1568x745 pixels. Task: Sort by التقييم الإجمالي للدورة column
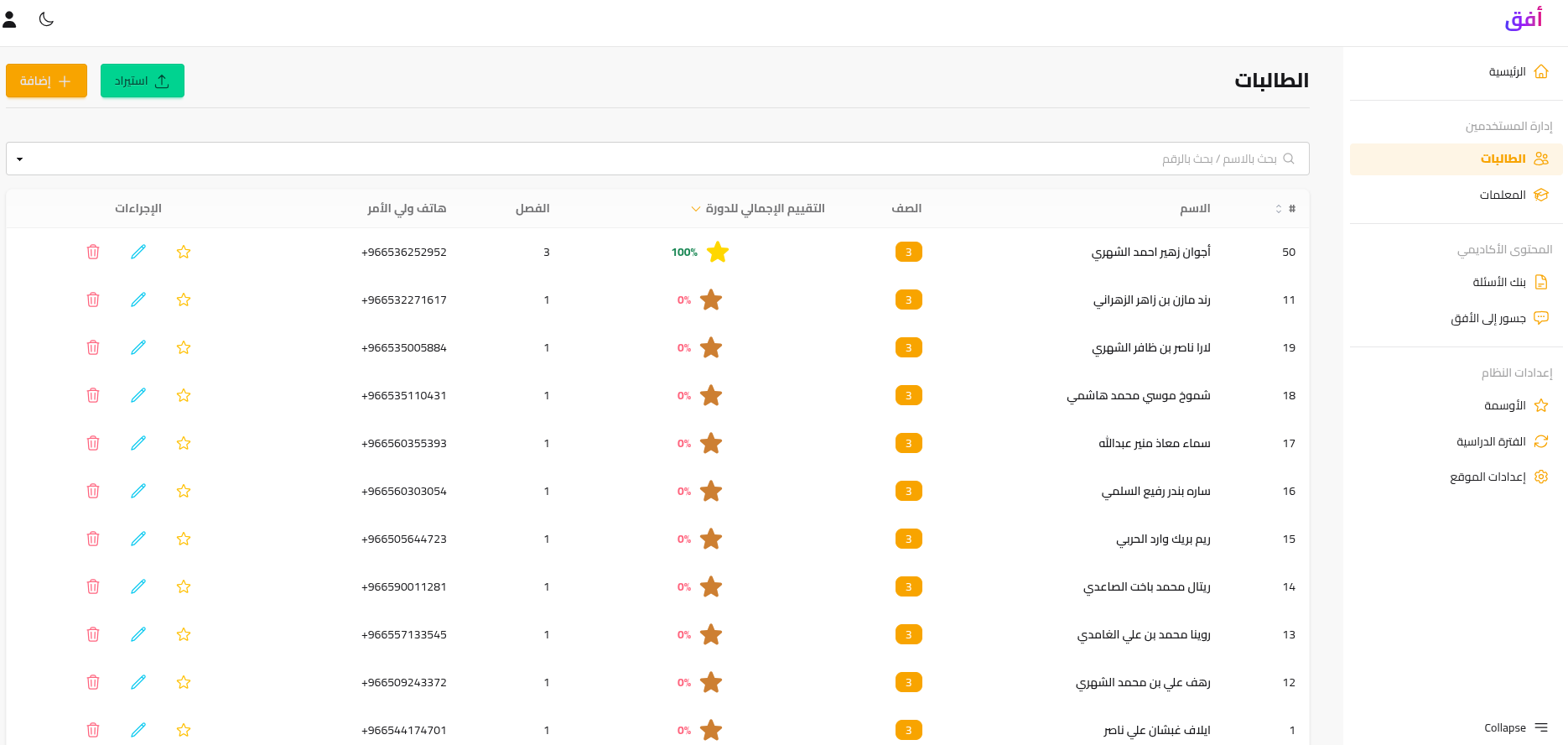pos(758,208)
